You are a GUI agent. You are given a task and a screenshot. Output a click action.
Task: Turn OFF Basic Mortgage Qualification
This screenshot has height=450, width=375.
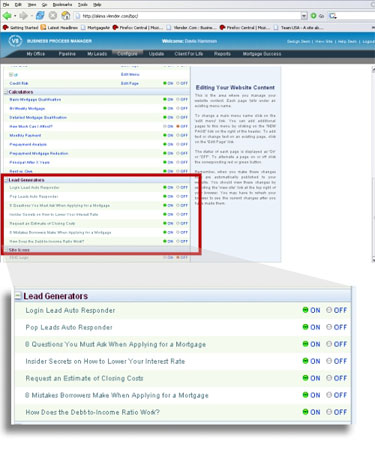178,100
